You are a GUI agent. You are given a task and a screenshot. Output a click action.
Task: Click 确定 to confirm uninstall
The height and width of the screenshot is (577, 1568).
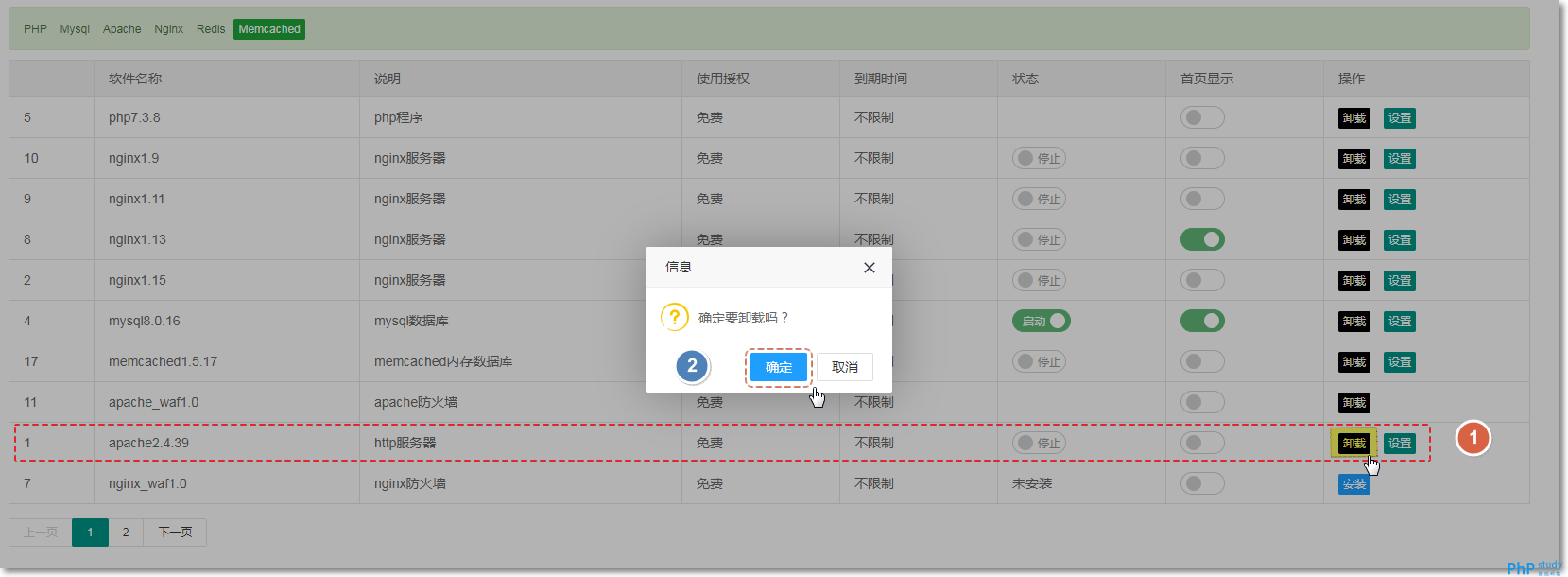pyautogui.click(x=778, y=367)
